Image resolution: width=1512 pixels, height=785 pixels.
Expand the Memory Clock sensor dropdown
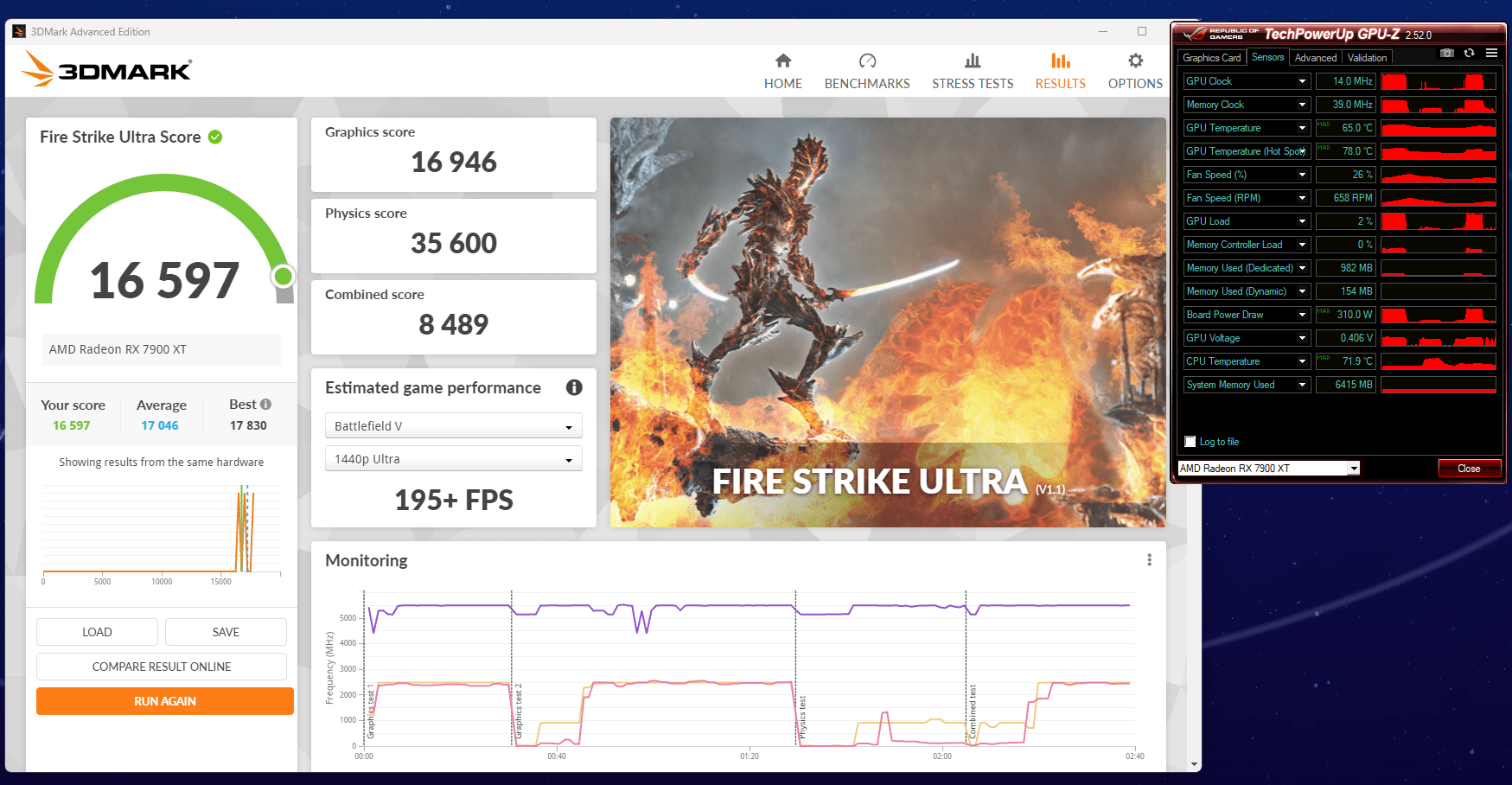click(x=1302, y=105)
